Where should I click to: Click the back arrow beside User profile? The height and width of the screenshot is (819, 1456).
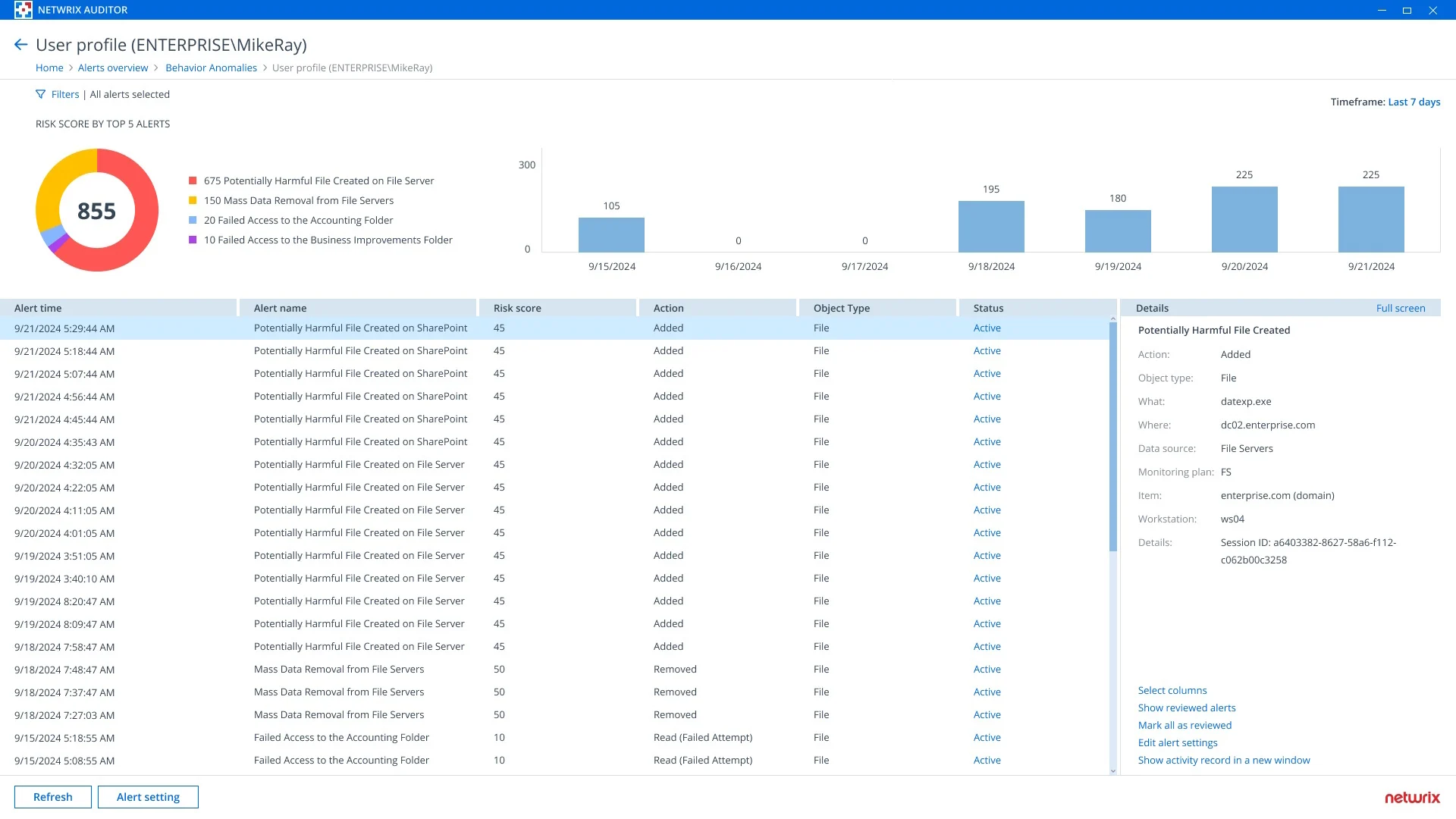[20, 45]
